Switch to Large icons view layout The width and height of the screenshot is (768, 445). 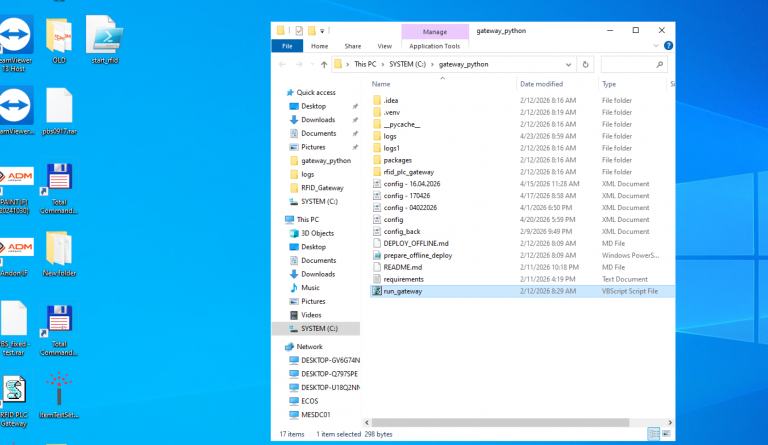[x=667, y=434]
